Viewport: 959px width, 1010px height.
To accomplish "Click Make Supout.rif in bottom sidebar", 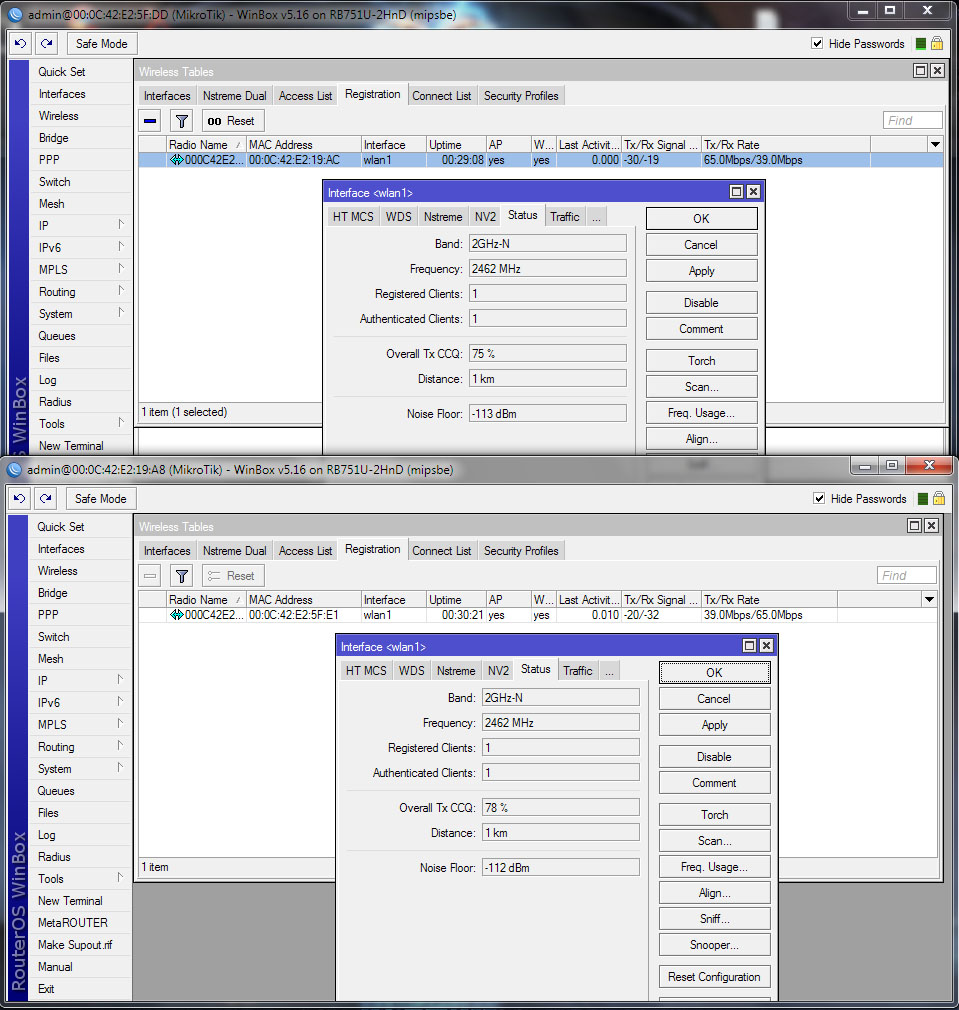I will 75,944.
